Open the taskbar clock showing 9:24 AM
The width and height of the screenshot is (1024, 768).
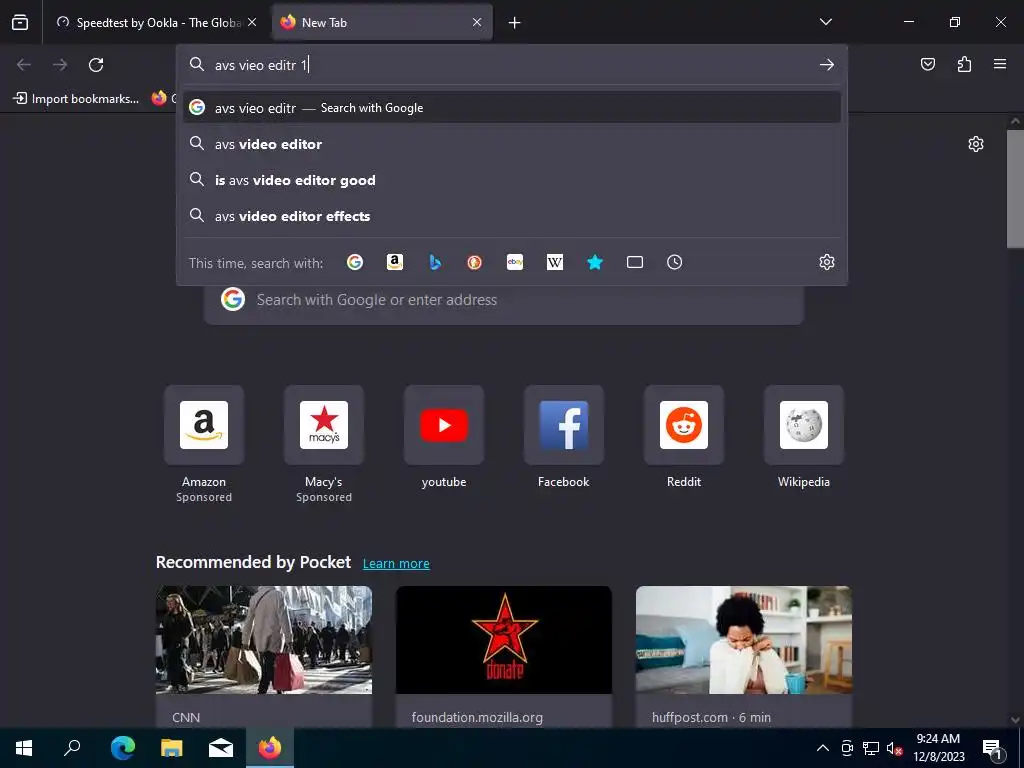[x=938, y=748]
